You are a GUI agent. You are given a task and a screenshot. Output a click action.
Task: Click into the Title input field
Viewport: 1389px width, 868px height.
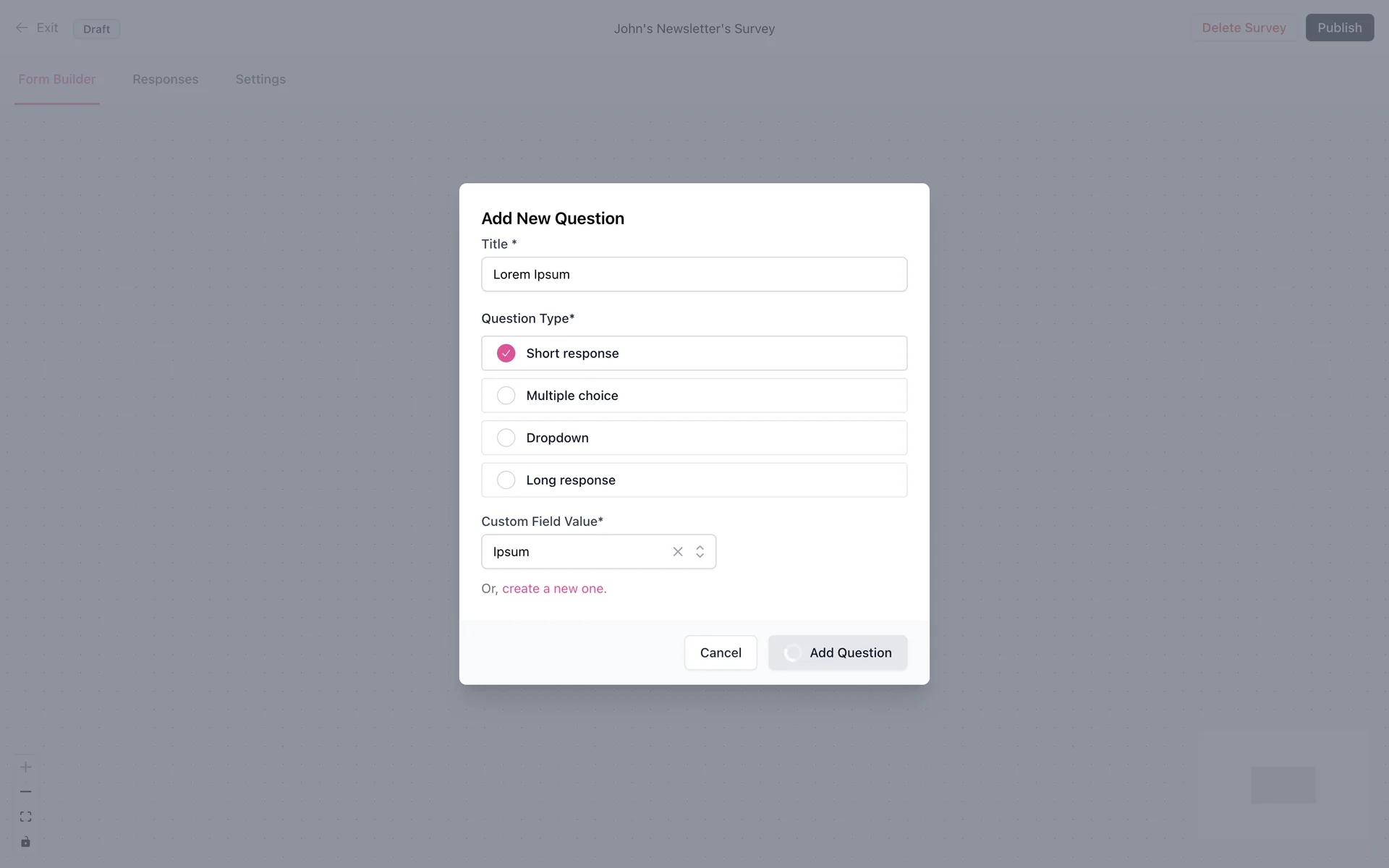click(694, 274)
